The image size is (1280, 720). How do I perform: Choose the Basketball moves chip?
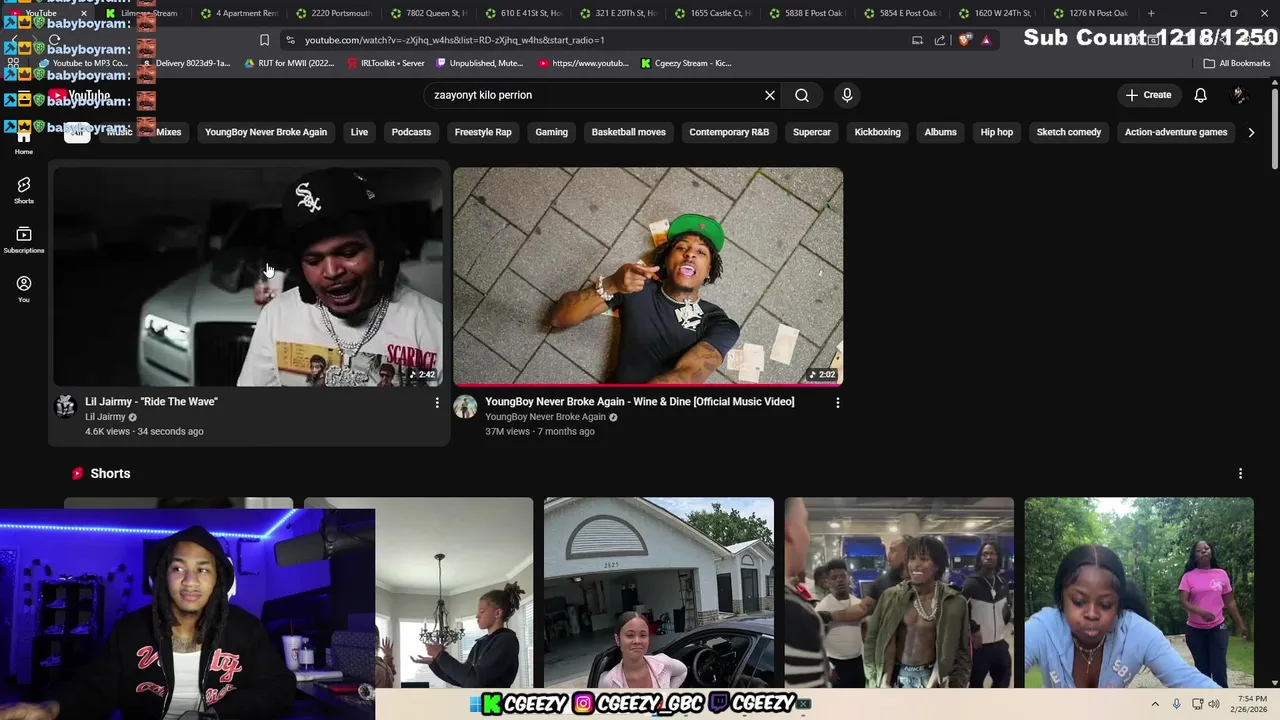[628, 132]
